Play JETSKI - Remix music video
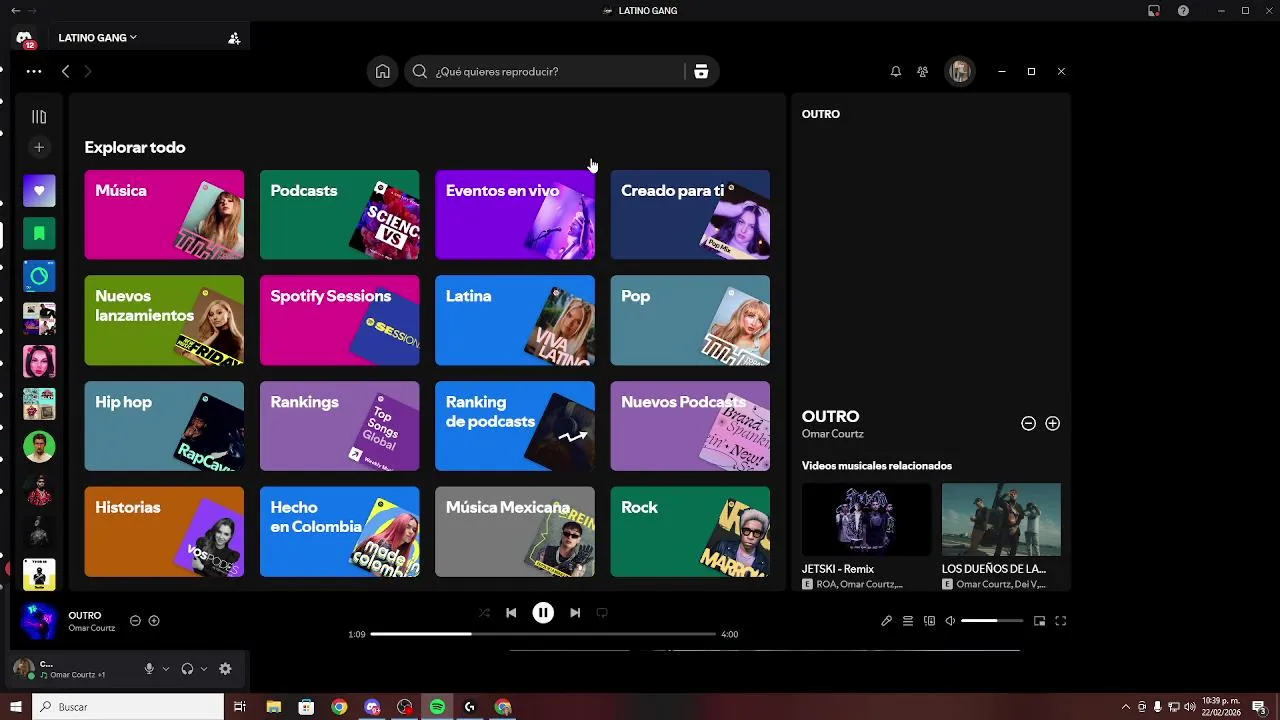This screenshot has height=720, width=1280. pos(866,520)
